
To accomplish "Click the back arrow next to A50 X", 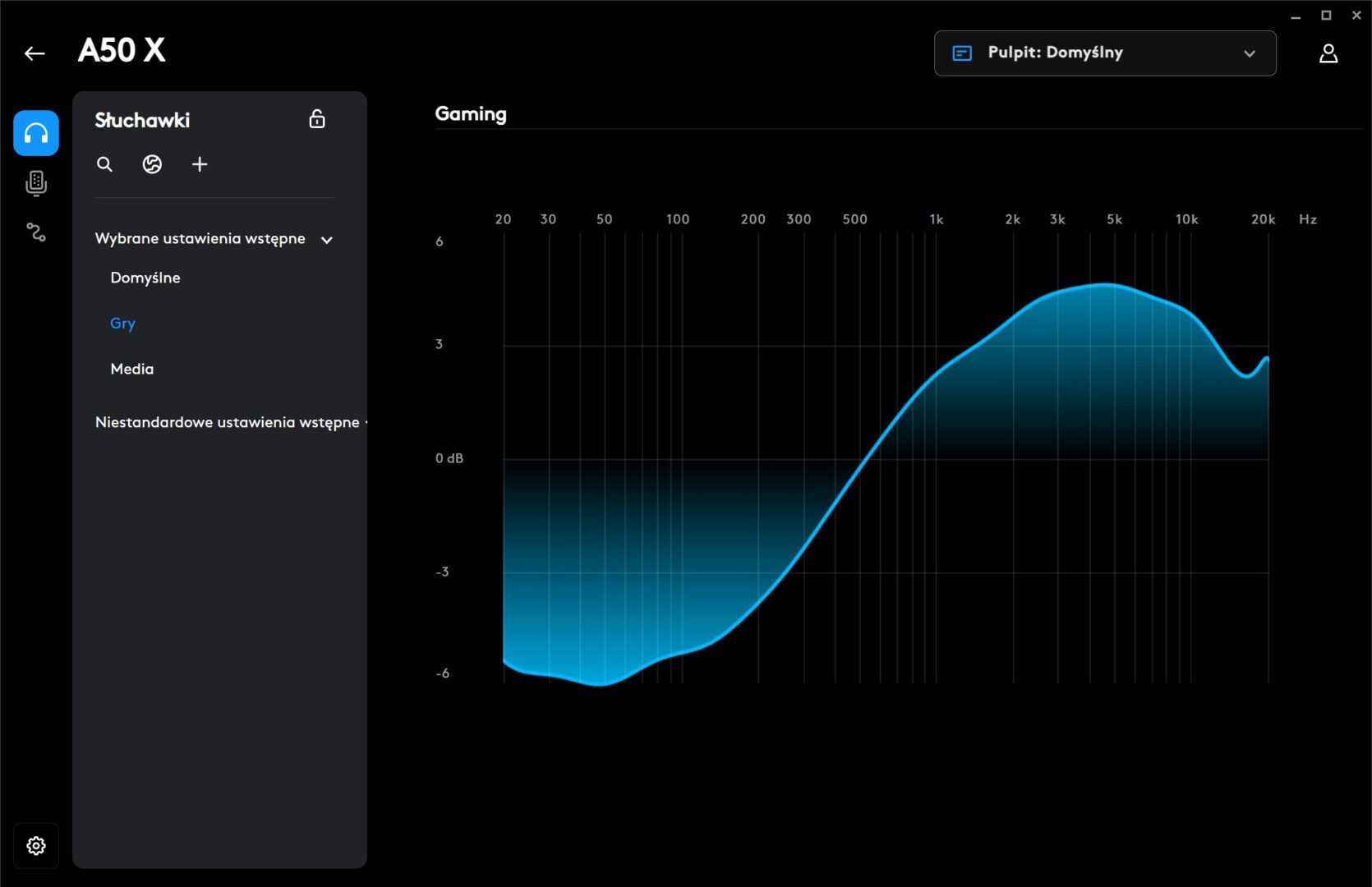I will click(x=35, y=53).
